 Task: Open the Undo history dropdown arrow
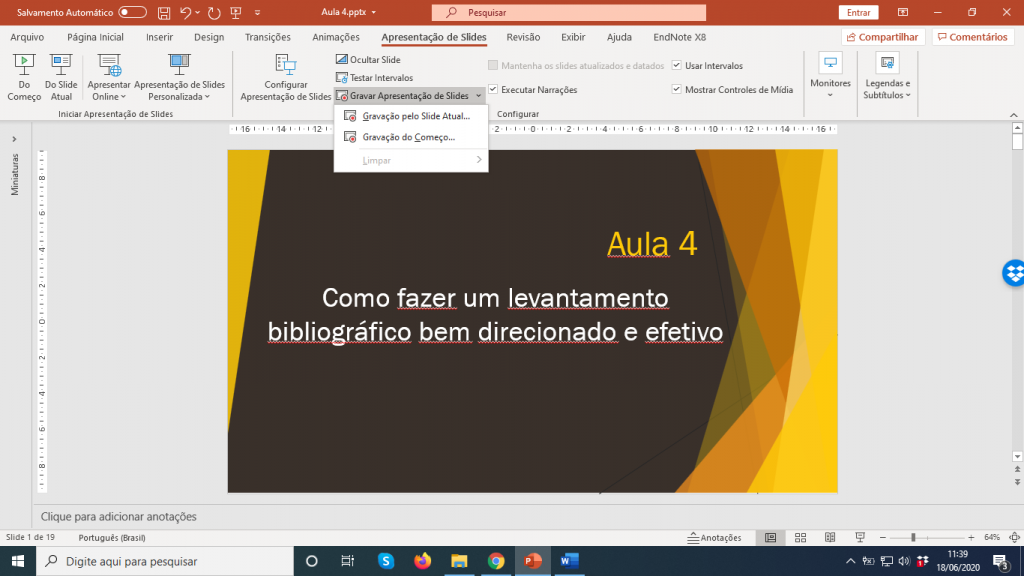197,12
